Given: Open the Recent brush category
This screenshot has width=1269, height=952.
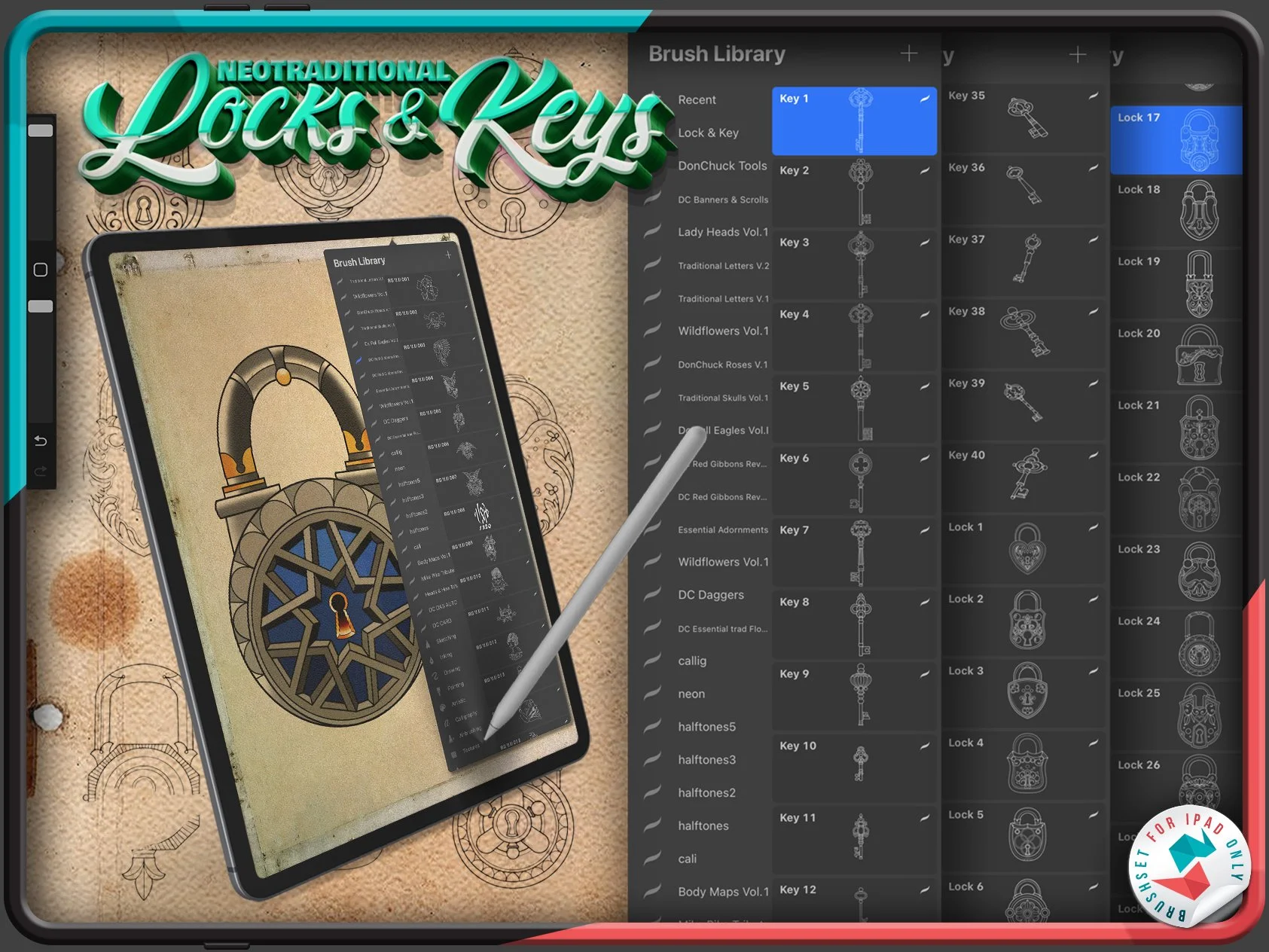Looking at the screenshot, I should pyautogui.click(x=696, y=99).
